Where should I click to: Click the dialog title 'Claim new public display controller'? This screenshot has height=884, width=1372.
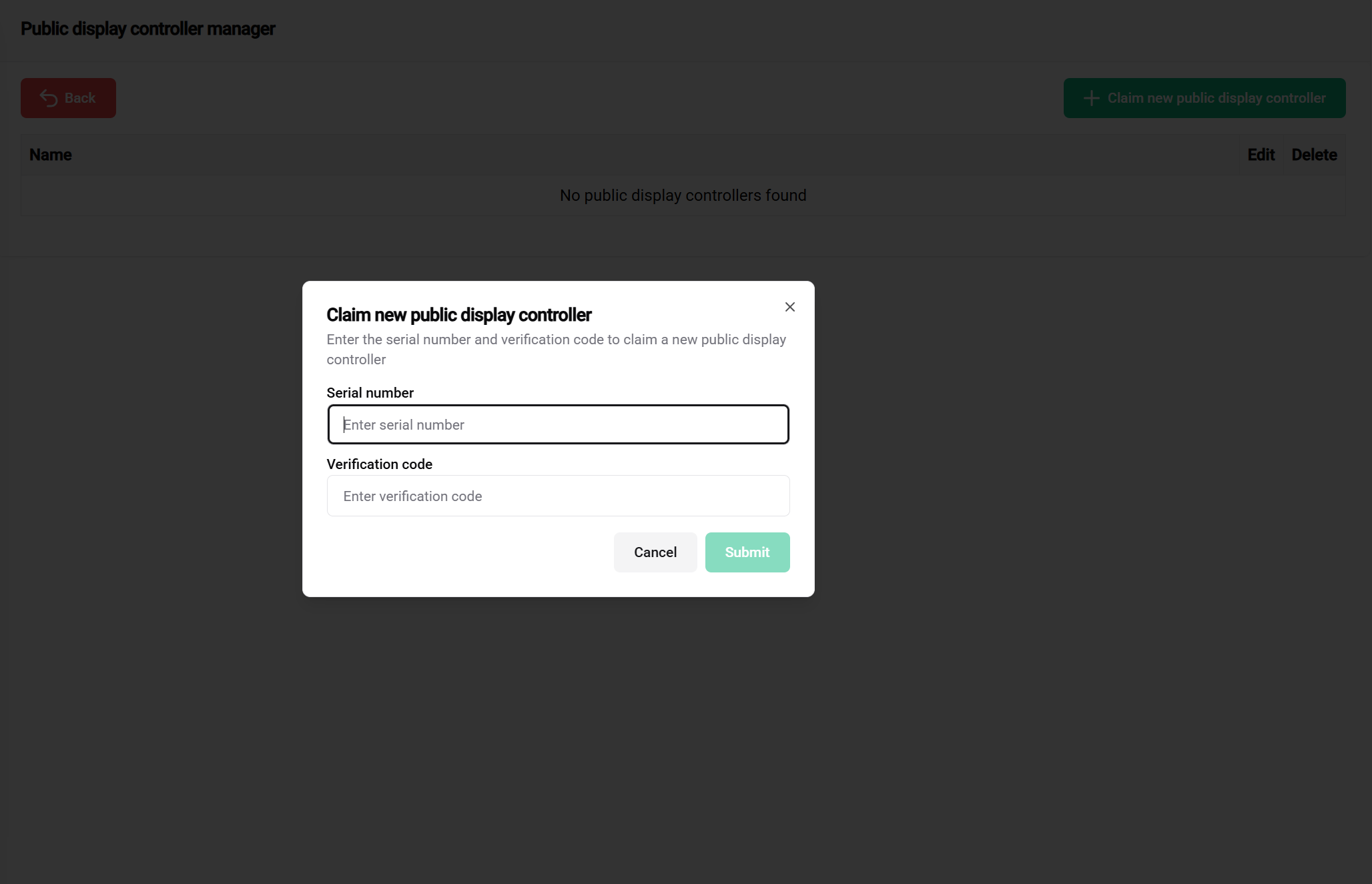458,315
